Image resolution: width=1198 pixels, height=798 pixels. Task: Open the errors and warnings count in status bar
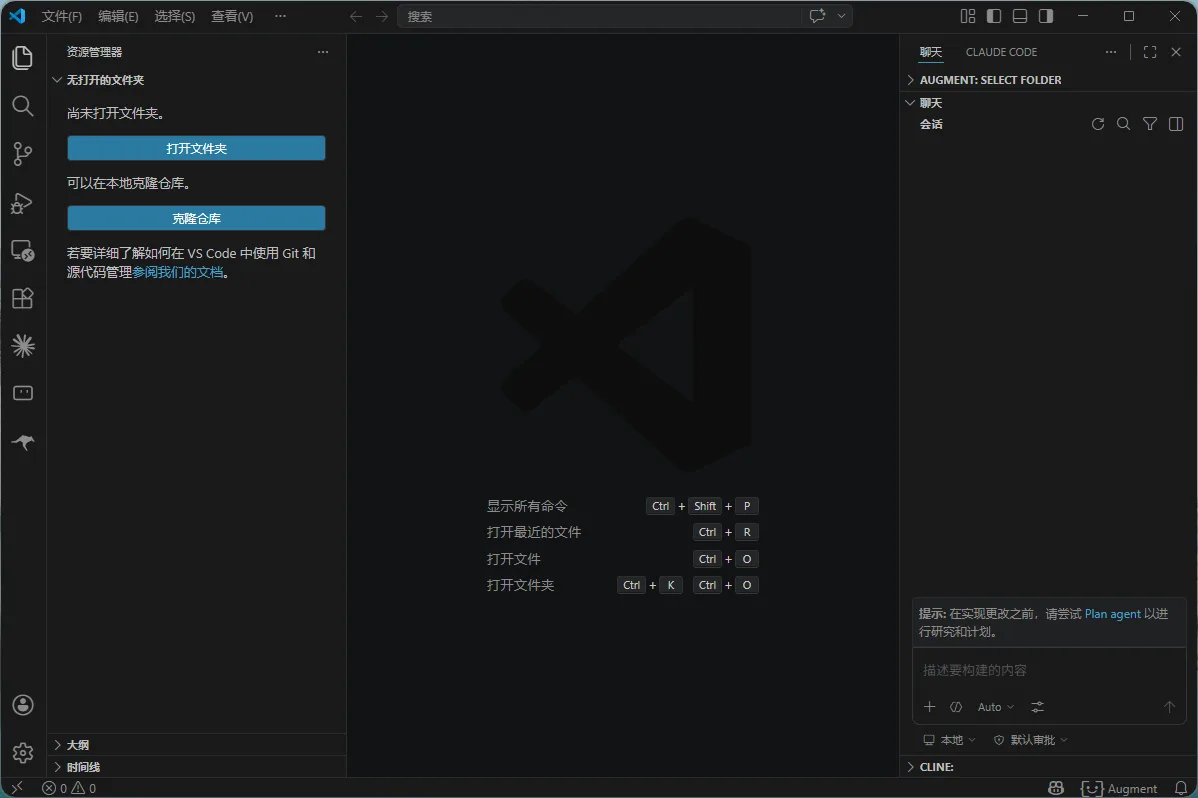tap(69, 788)
